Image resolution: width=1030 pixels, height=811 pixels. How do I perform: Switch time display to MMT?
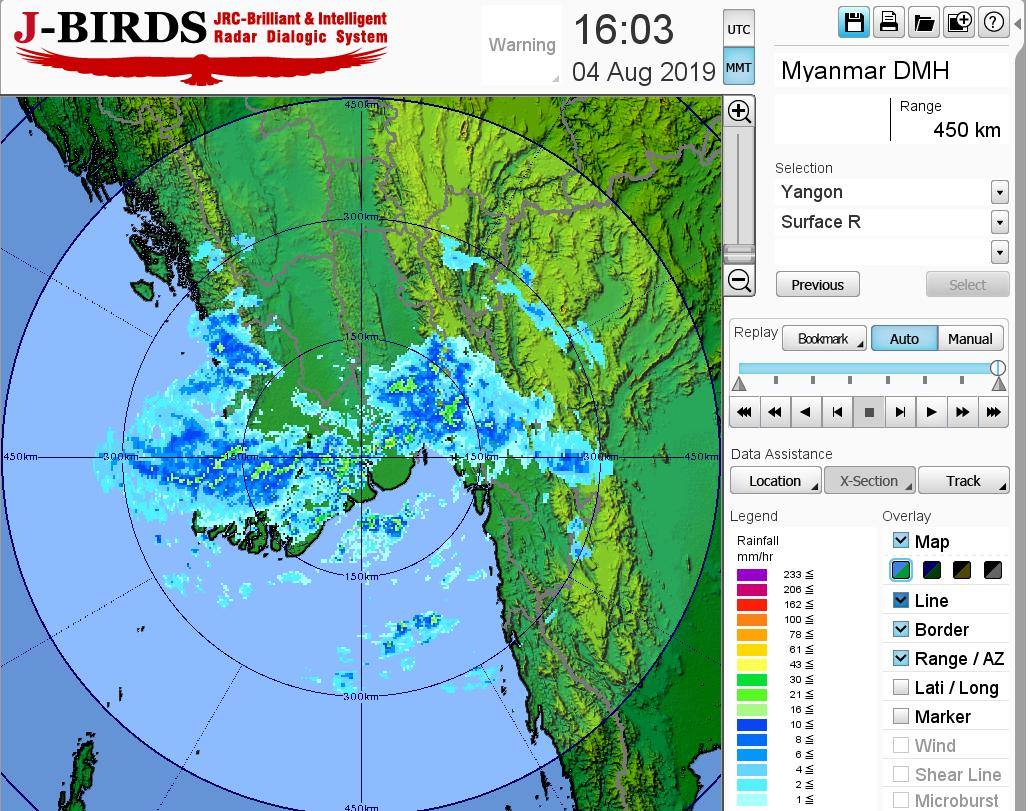pos(739,67)
